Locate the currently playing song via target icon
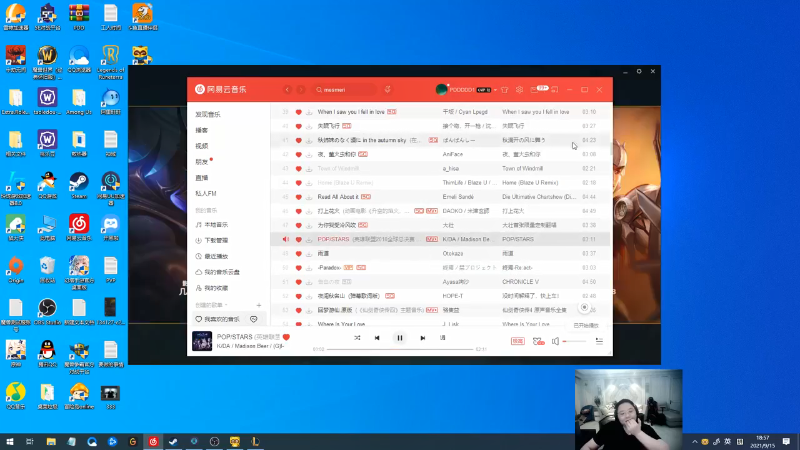The height and width of the screenshot is (450, 800). (x=585, y=307)
